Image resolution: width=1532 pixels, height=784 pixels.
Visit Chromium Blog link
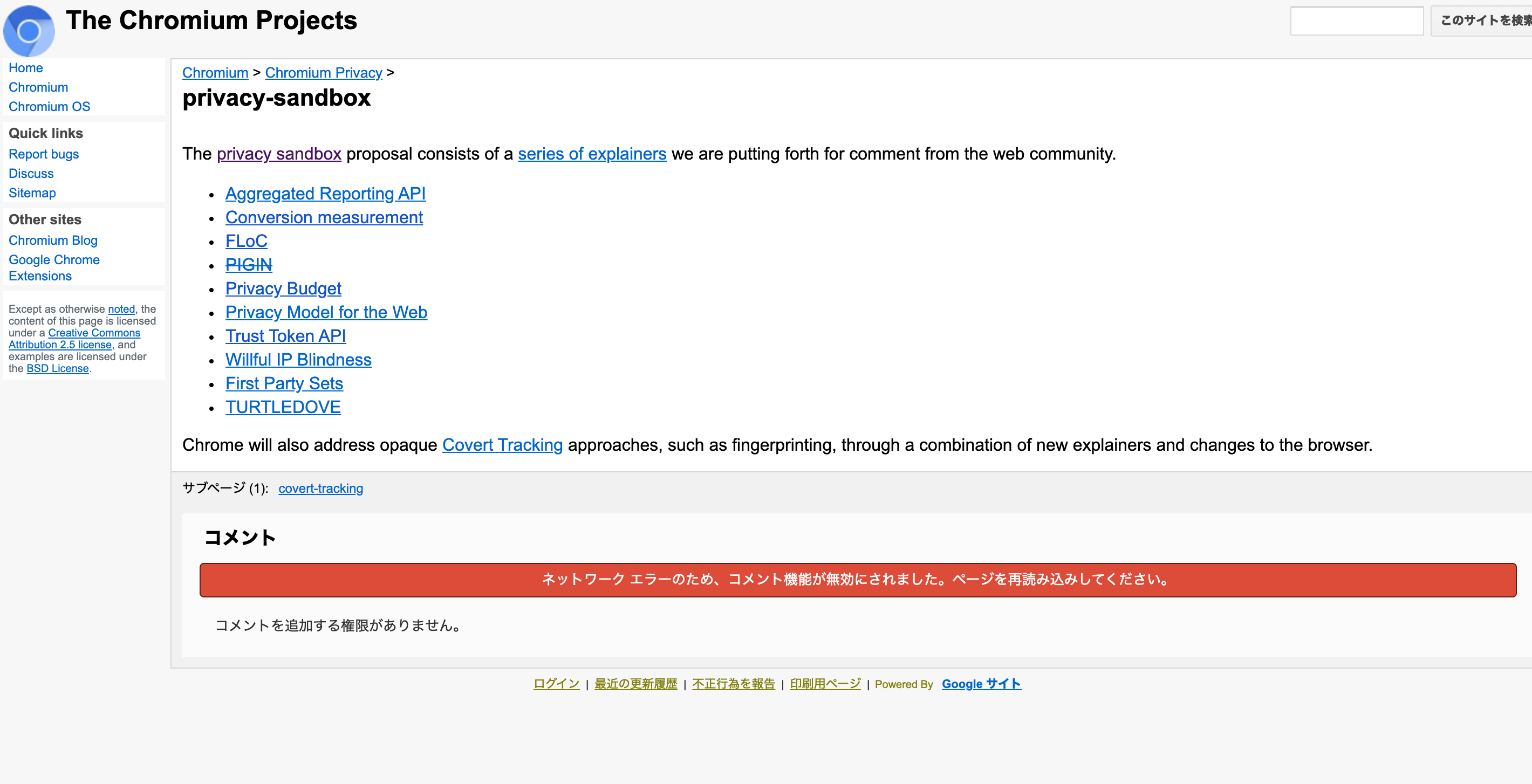pyautogui.click(x=53, y=240)
